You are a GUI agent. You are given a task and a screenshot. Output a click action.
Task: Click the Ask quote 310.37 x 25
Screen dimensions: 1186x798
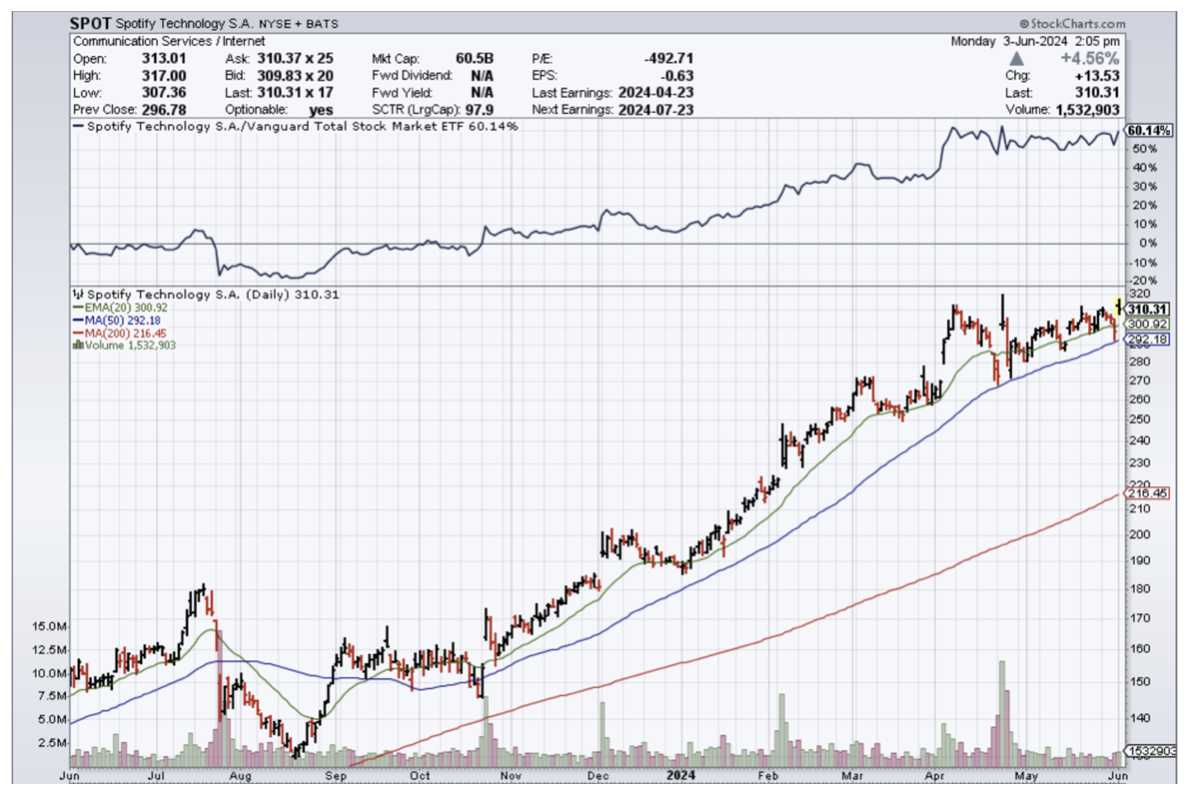pos(295,58)
